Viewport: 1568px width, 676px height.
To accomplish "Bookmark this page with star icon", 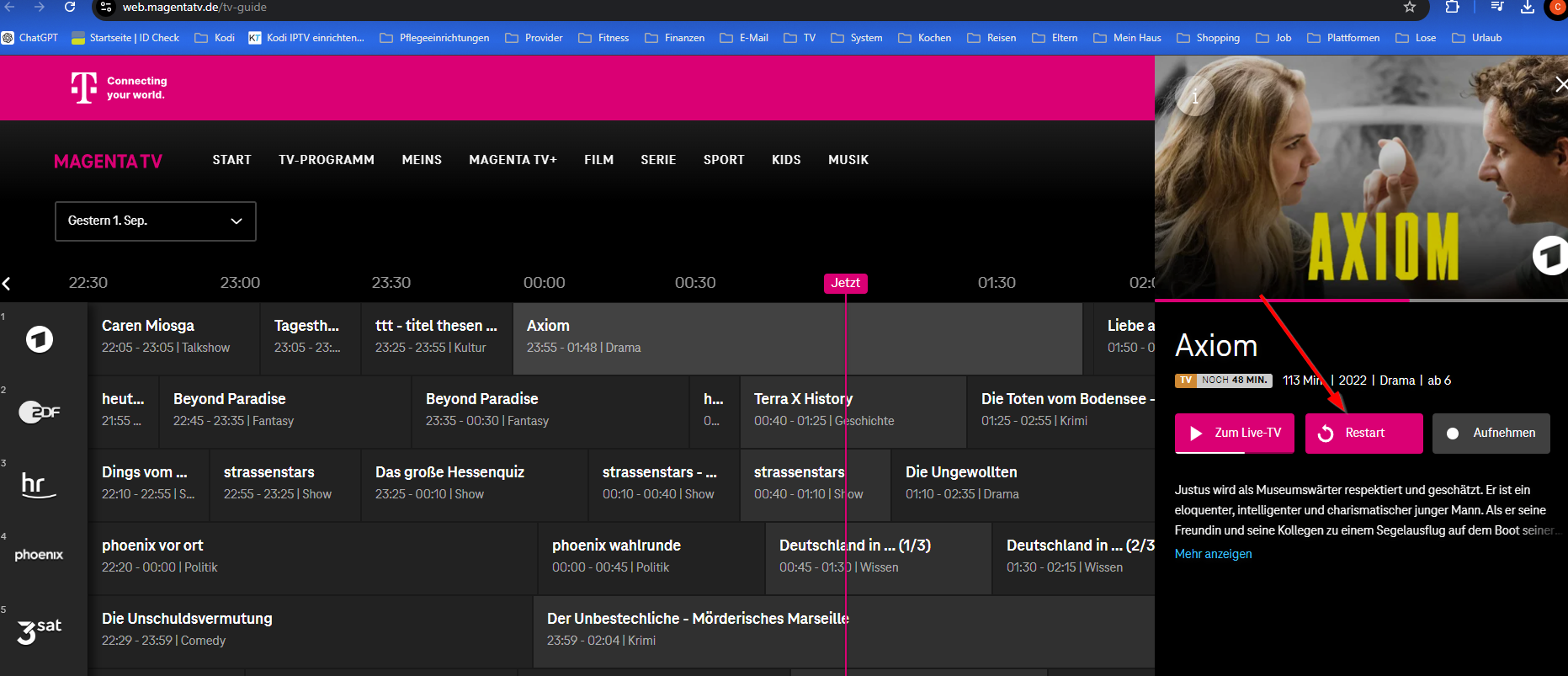I will point(1410,8).
